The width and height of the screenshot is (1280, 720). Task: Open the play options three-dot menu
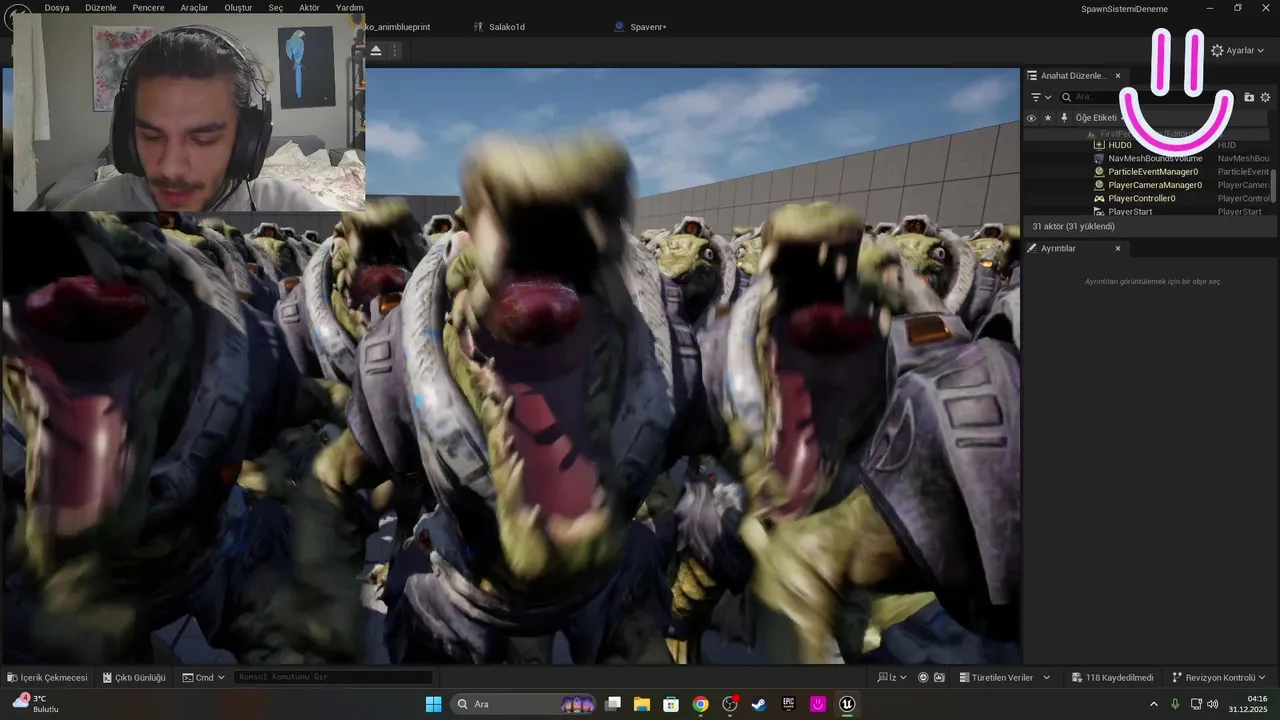tap(394, 50)
